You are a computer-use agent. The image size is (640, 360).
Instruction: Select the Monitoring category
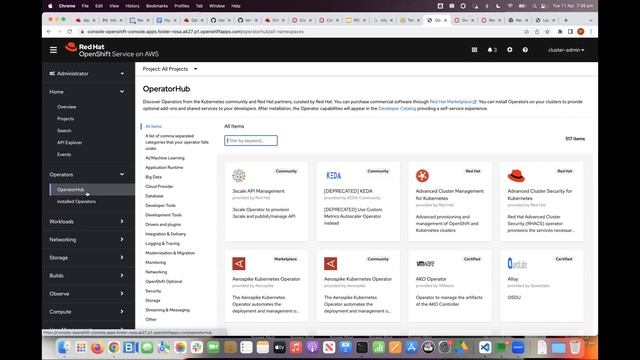tap(156, 262)
